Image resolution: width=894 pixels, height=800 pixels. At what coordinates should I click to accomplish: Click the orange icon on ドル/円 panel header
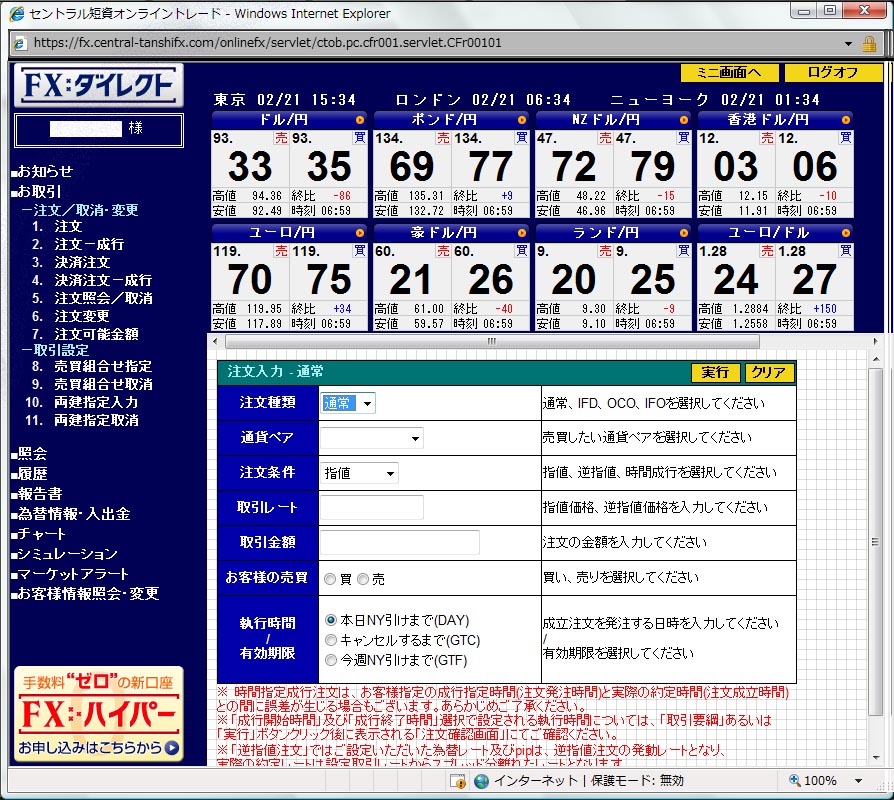pos(359,120)
